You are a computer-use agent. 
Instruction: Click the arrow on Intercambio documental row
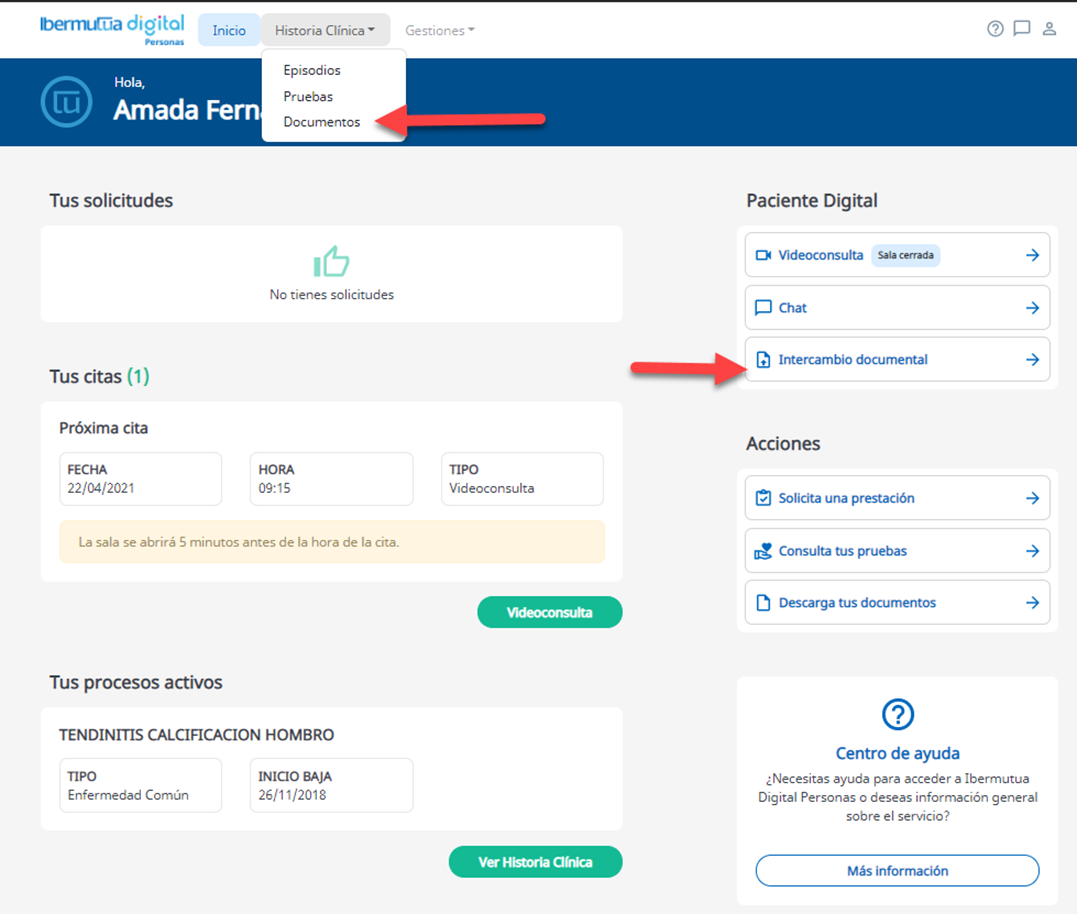tap(1032, 360)
